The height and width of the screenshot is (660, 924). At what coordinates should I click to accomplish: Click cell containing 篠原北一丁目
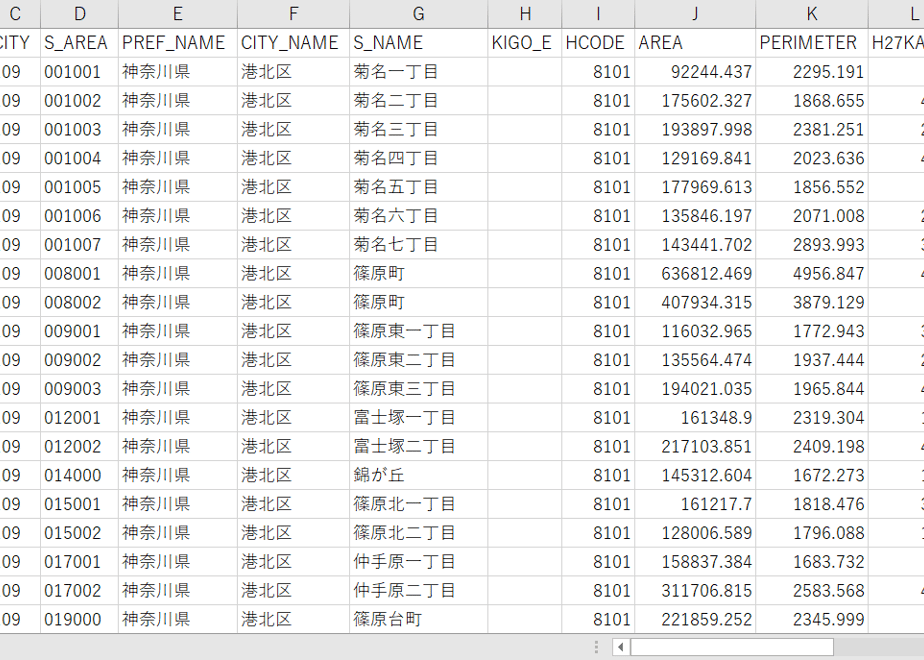(x=418, y=504)
